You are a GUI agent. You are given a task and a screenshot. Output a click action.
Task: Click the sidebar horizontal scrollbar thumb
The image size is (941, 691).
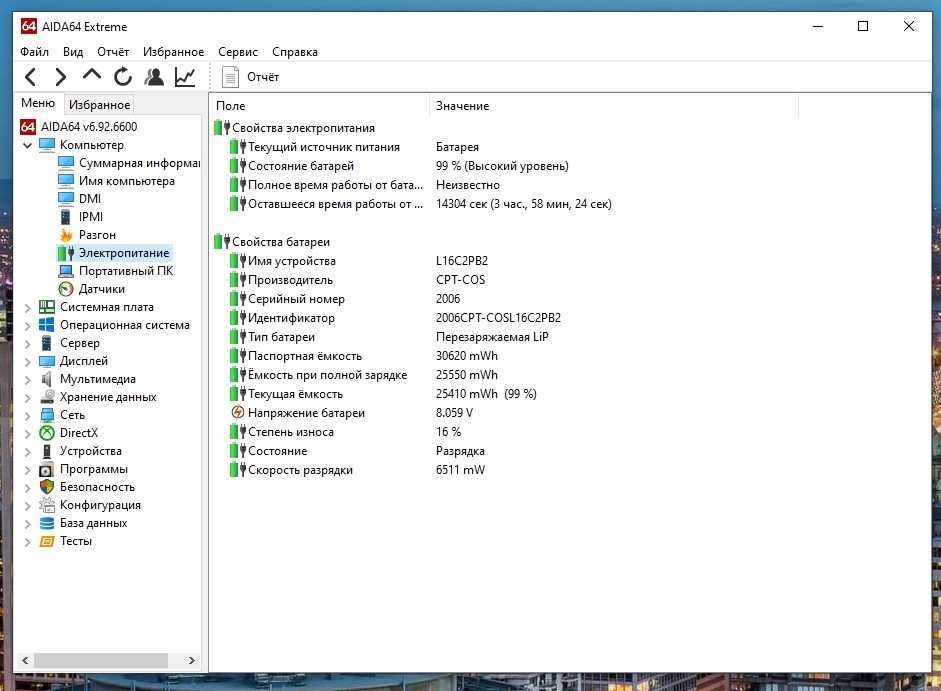tap(101, 660)
